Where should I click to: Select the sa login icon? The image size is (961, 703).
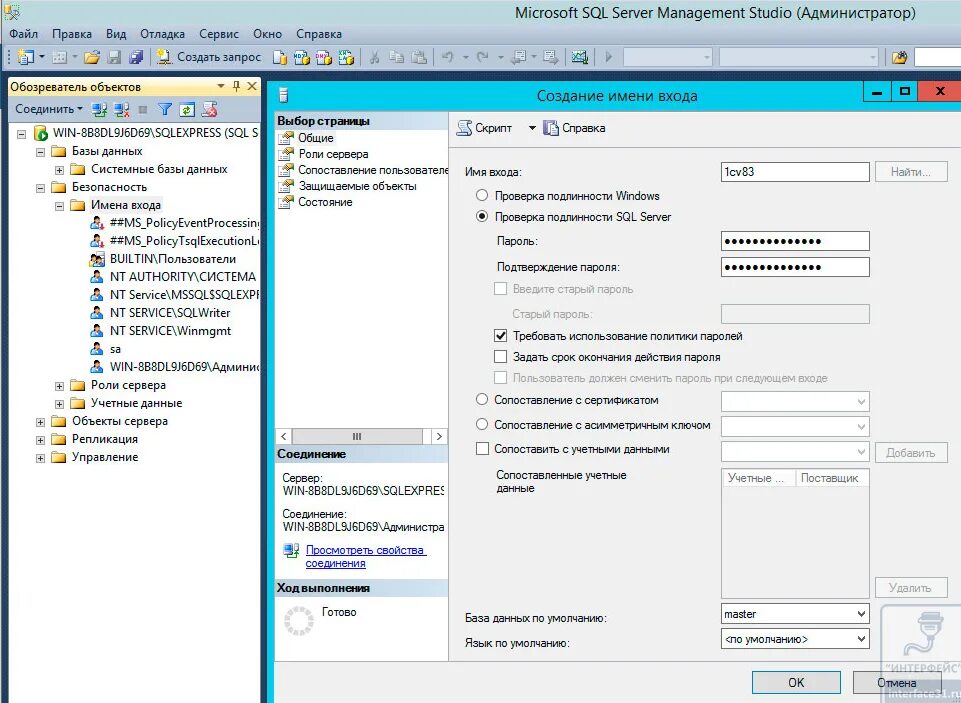(97, 349)
